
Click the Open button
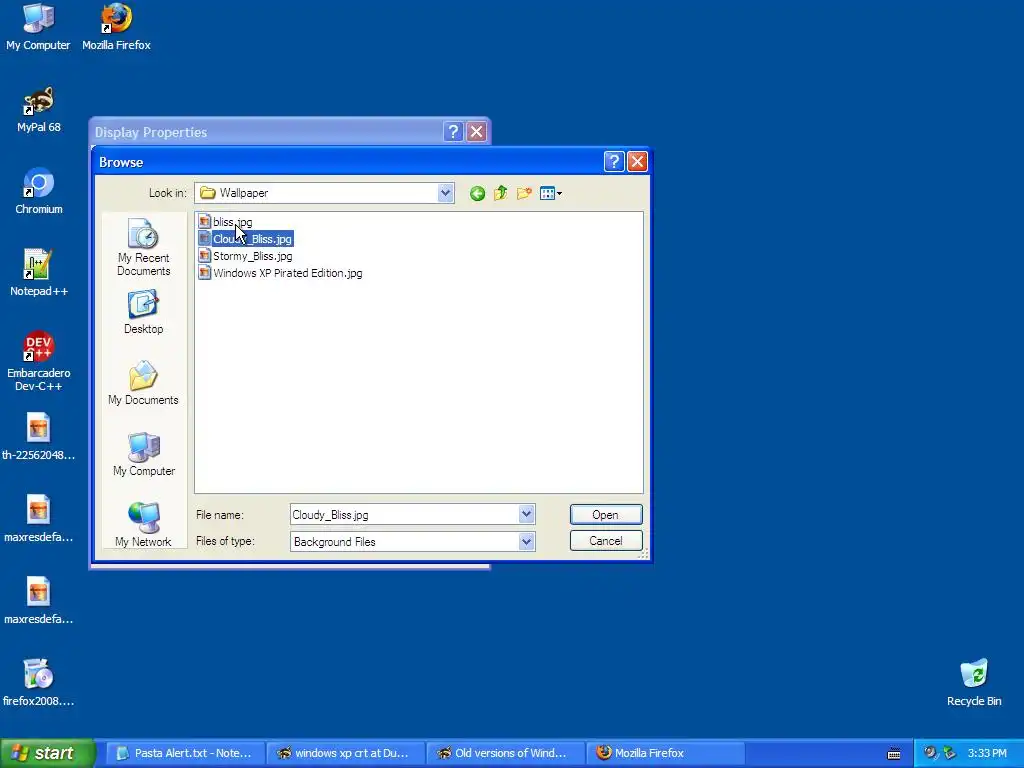pyautogui.click(x=605, y=515)
